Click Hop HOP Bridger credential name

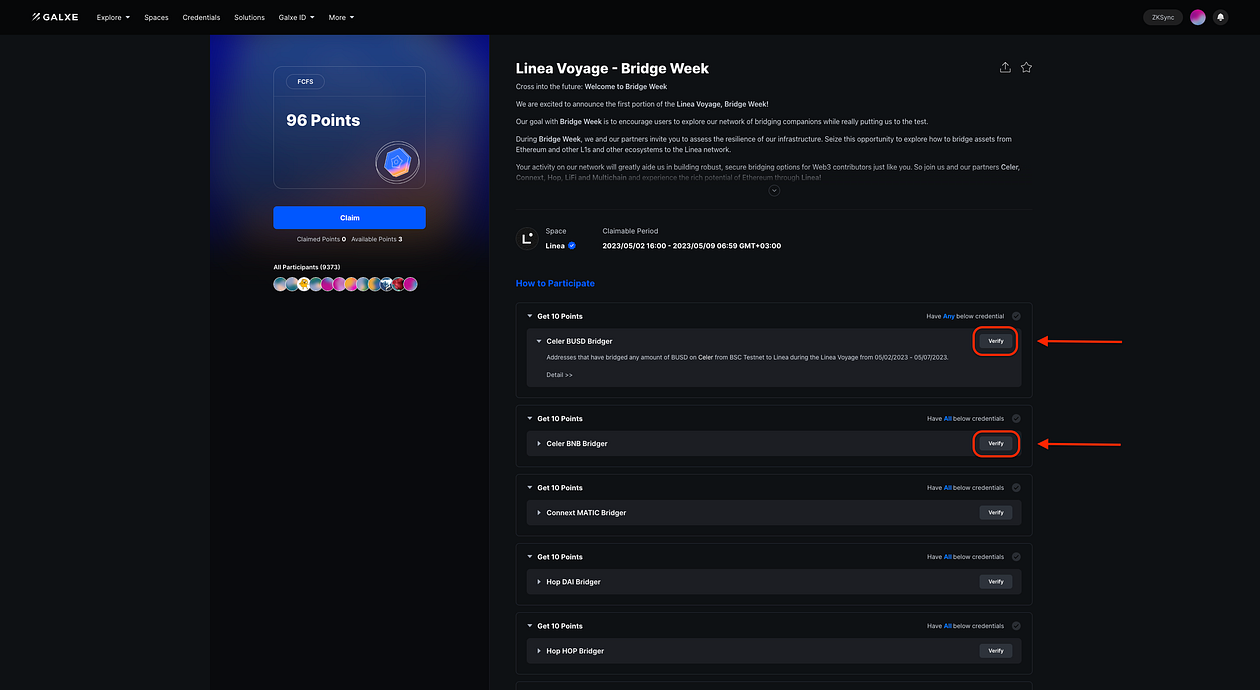(x=575, y=651)
